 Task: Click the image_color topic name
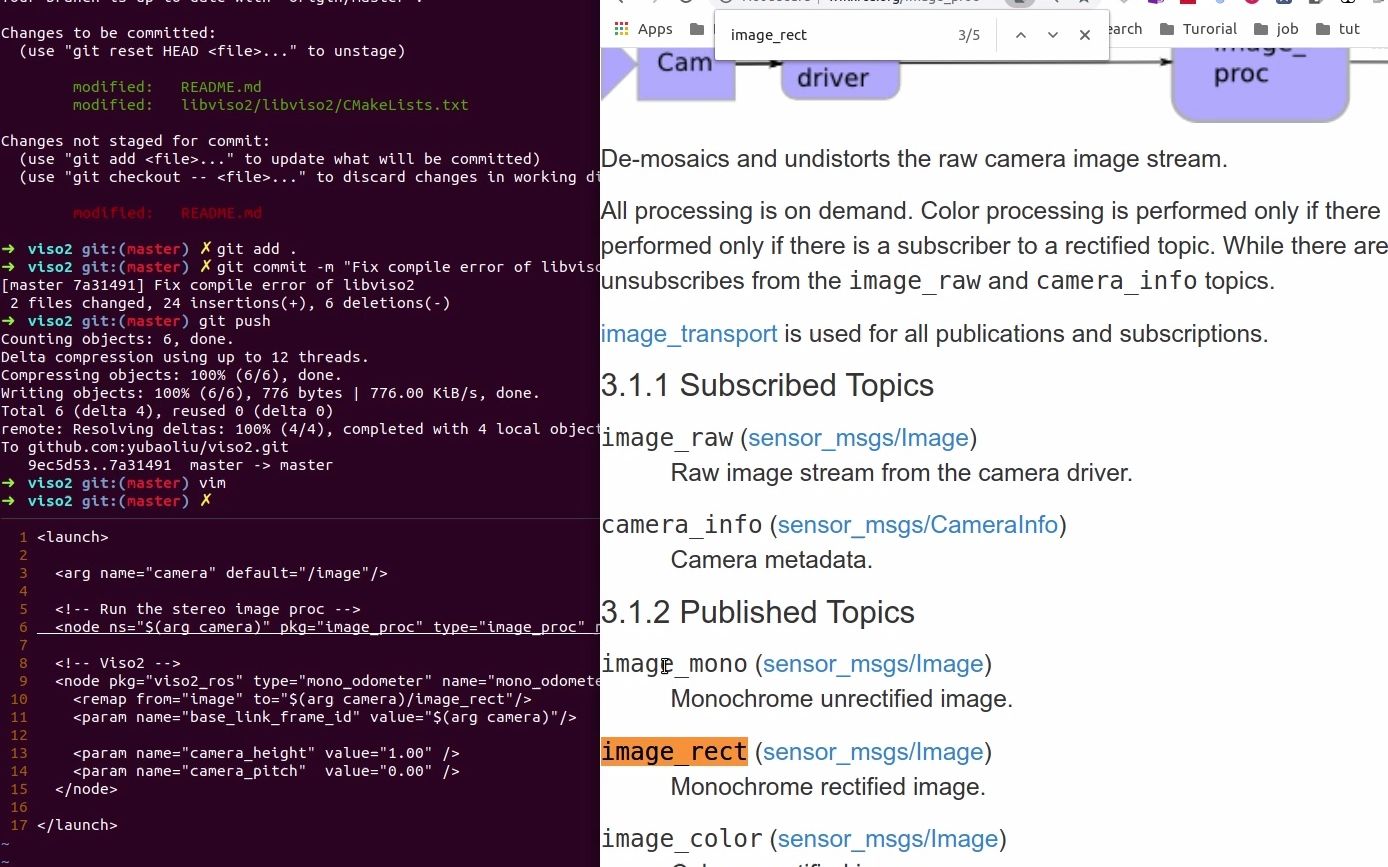pyautogui.click(x=682, y=839)
